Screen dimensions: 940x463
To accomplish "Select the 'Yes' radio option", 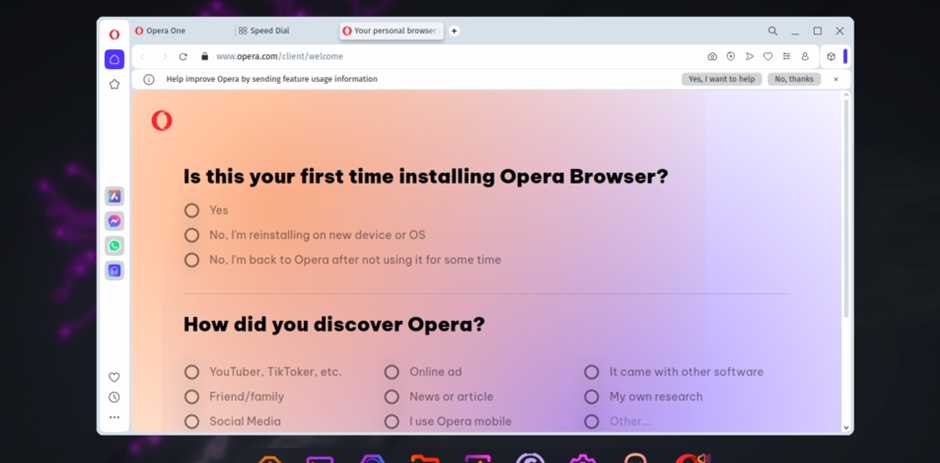I will click(192, 211).
